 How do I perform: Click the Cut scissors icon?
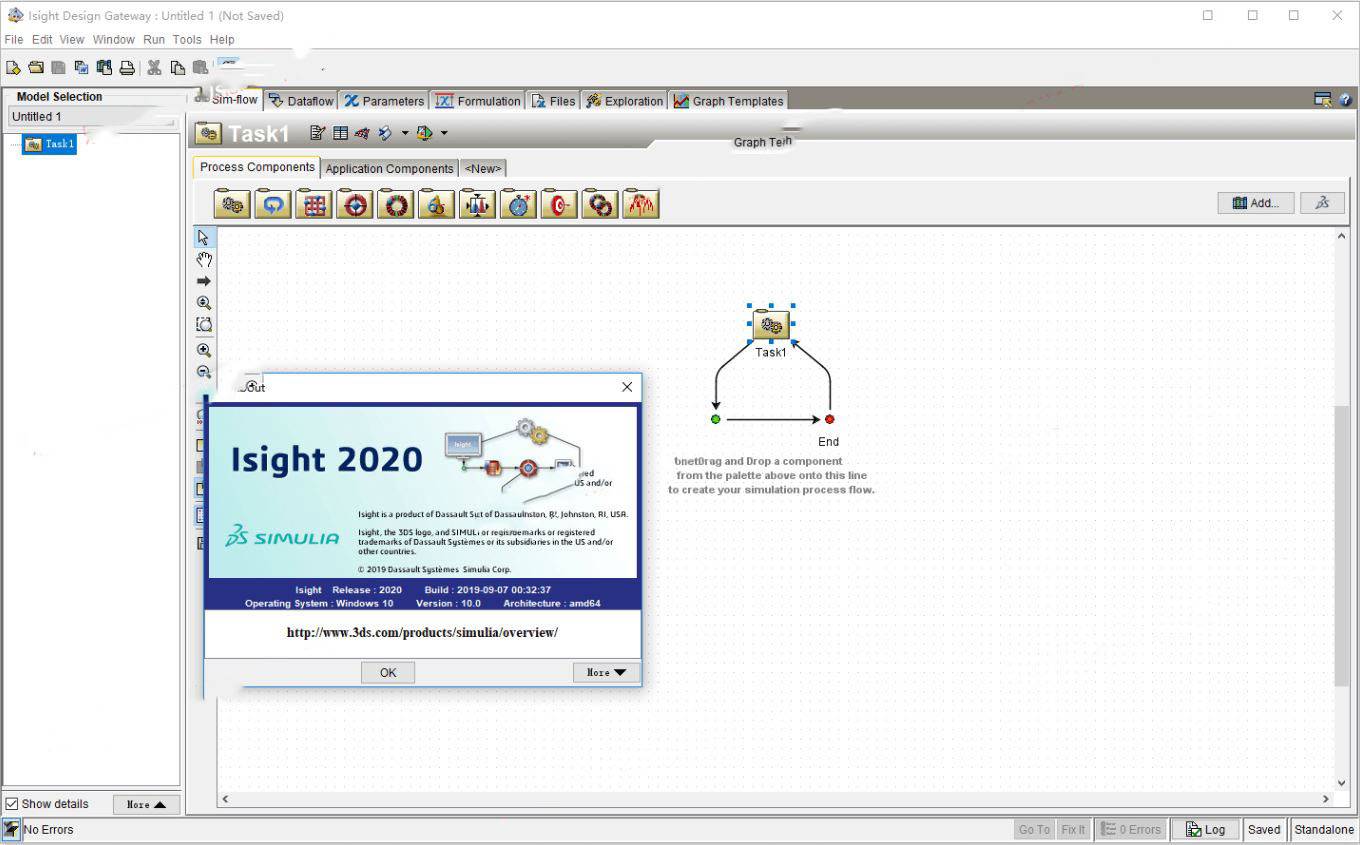click(154, 68)
